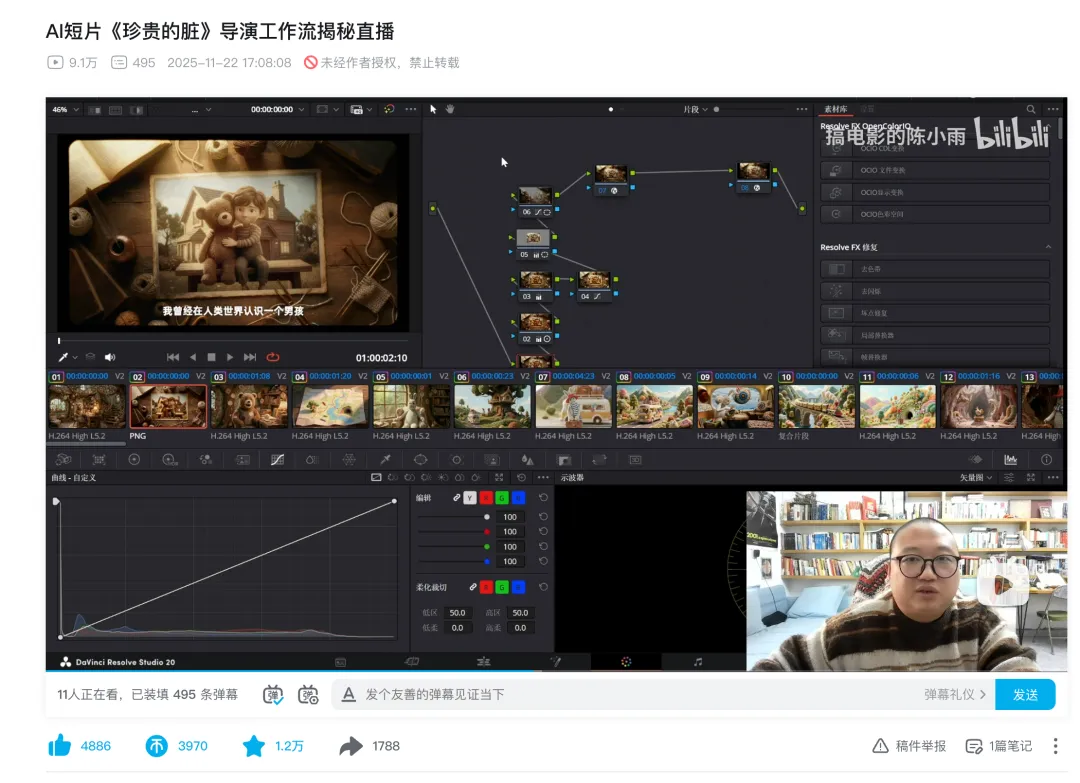Open the Color Wheels palette icon
This screenshot has height=783, width=1080.
(134, 459)
